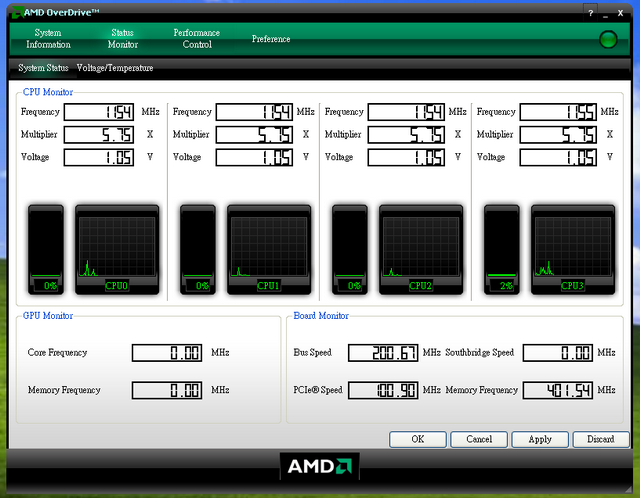Click the second core Frequency field

254,112
